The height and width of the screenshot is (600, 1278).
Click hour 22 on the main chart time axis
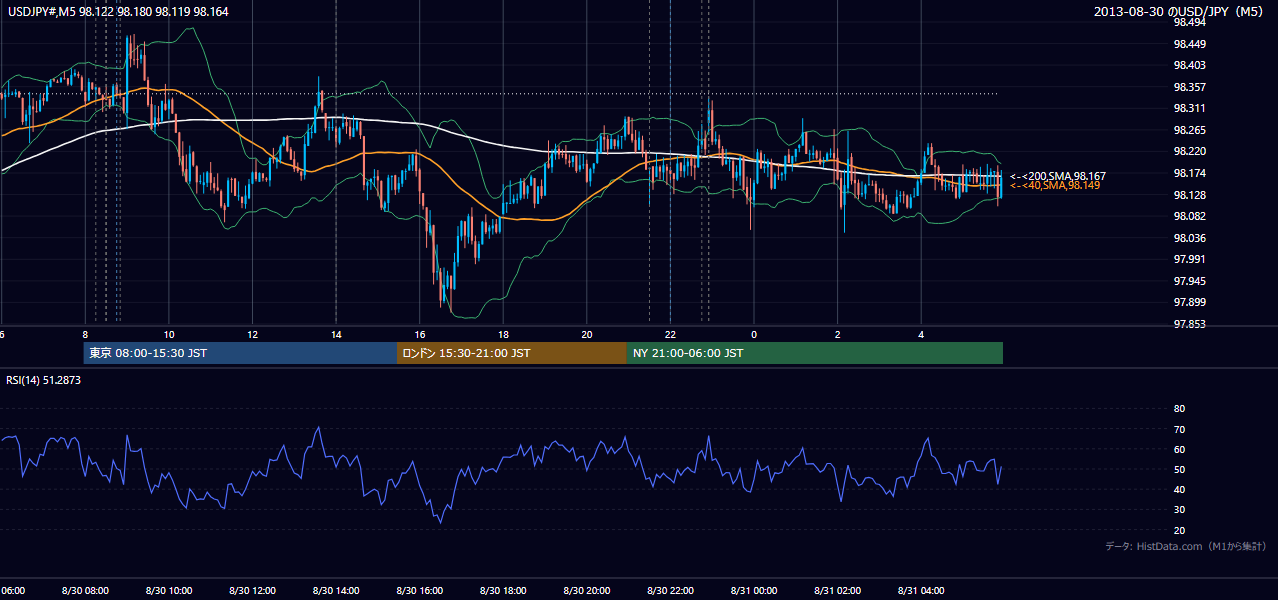point(670,334)
